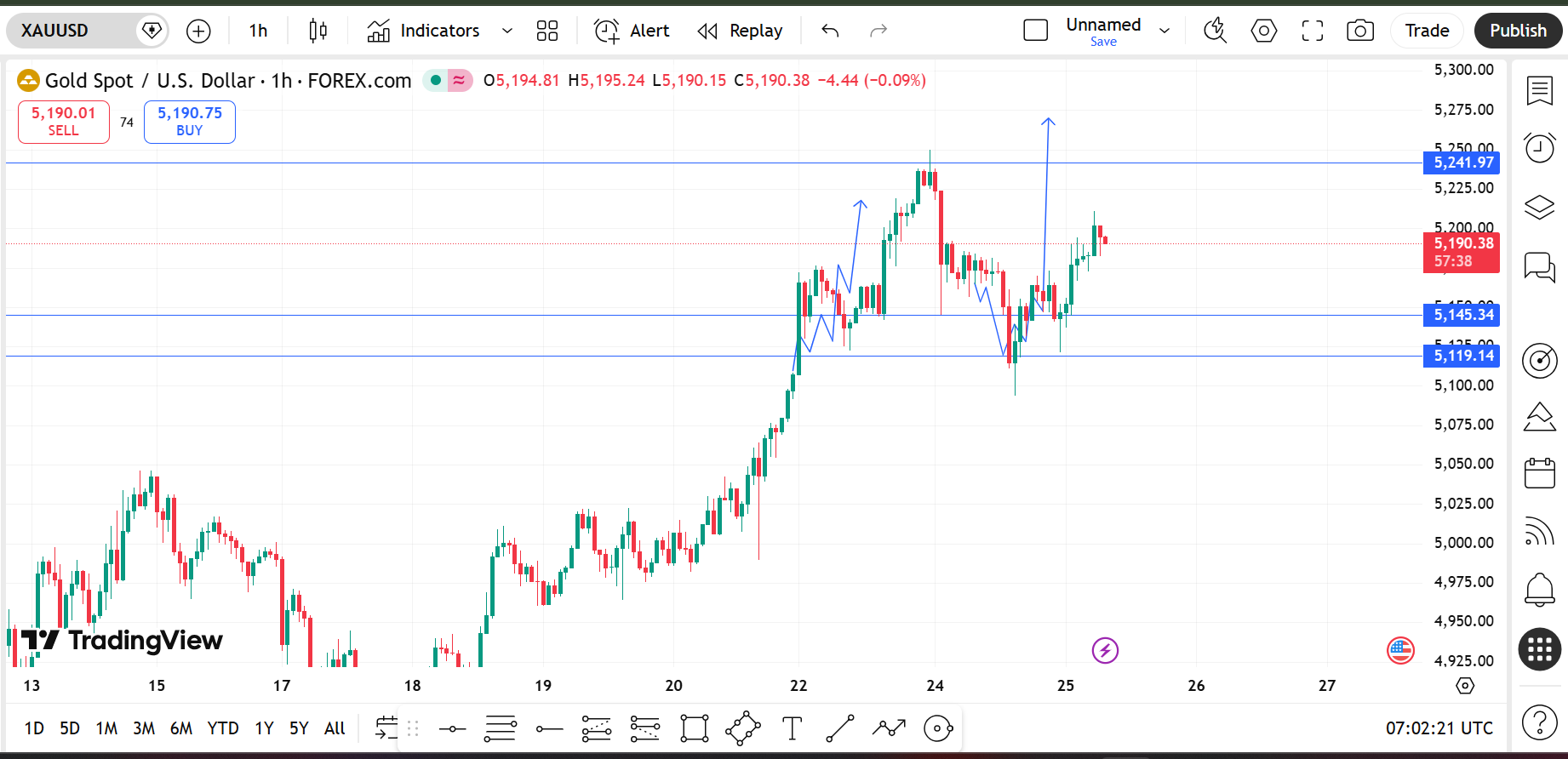Select the horizontal ray drawing tool
The image size is (1568, 759).
(x=549, y=729)
